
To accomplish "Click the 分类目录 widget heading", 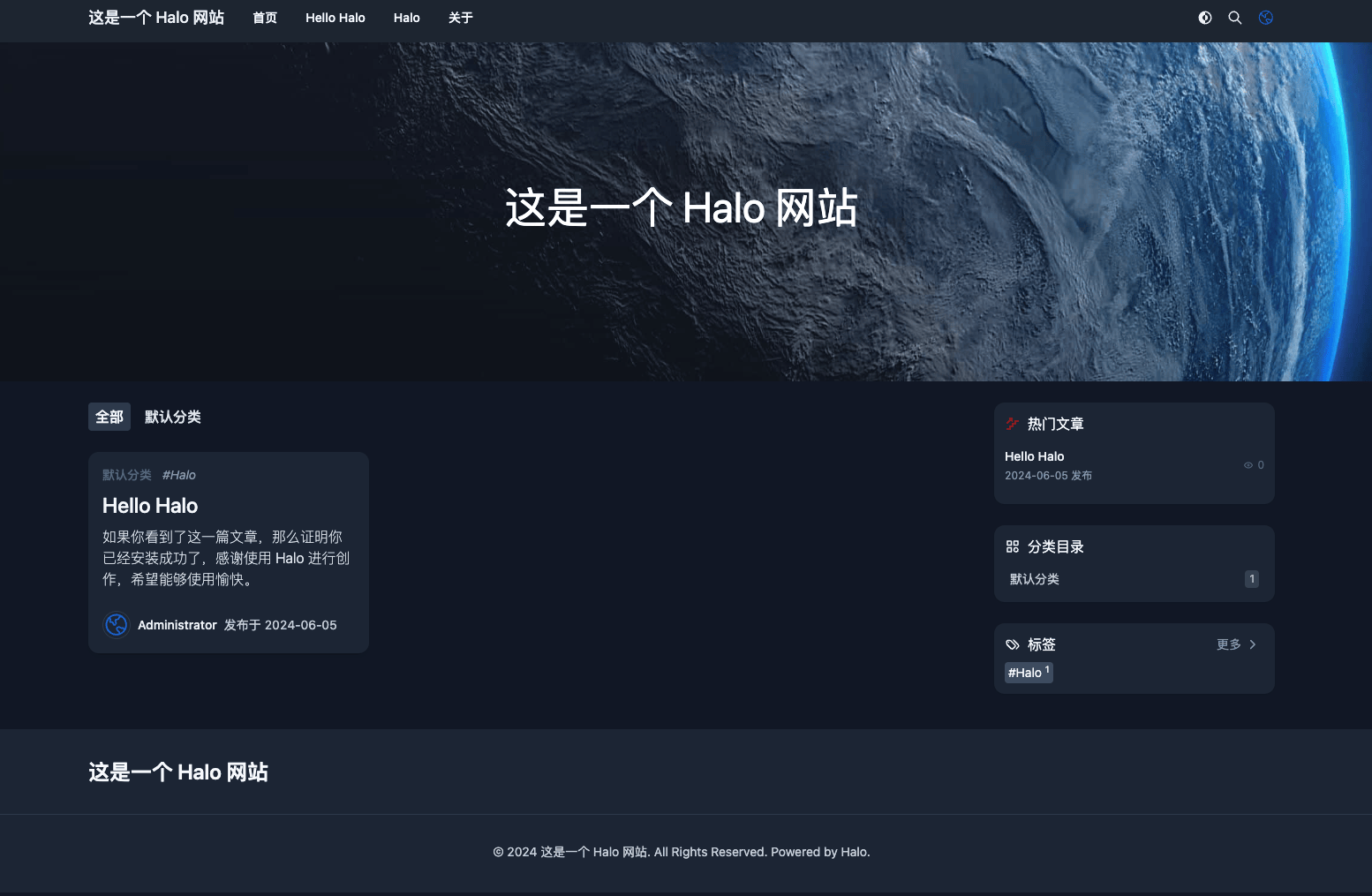I will pos(1056,546).
